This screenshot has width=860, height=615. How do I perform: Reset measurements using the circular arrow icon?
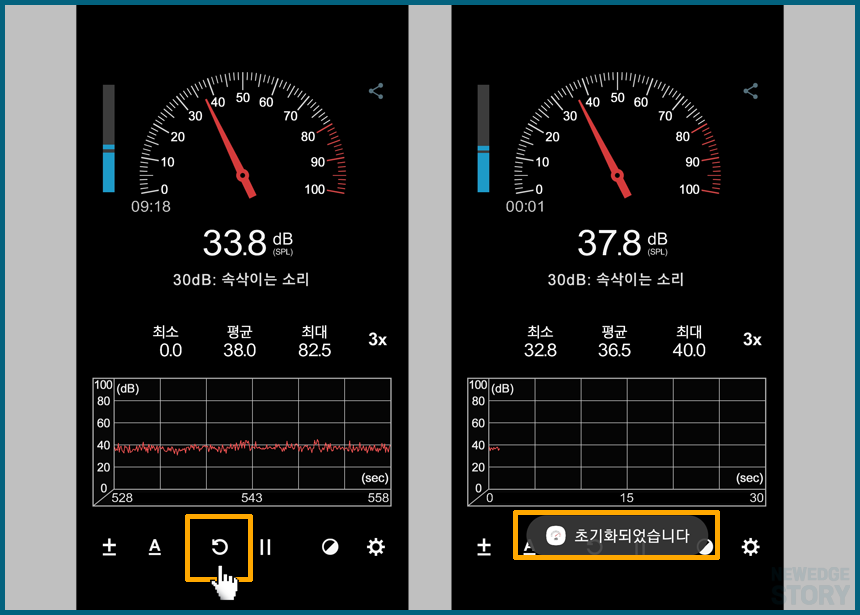tap(220, 547)
